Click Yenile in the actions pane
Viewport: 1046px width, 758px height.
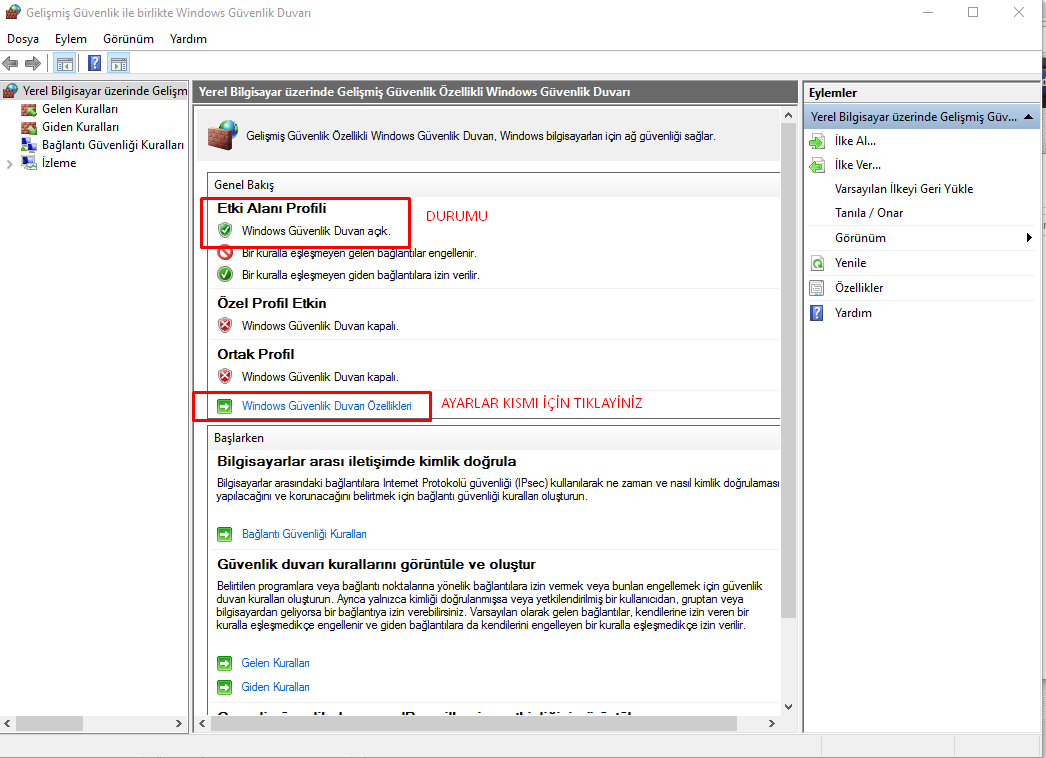pyautogui.click(x=850, y=263)
